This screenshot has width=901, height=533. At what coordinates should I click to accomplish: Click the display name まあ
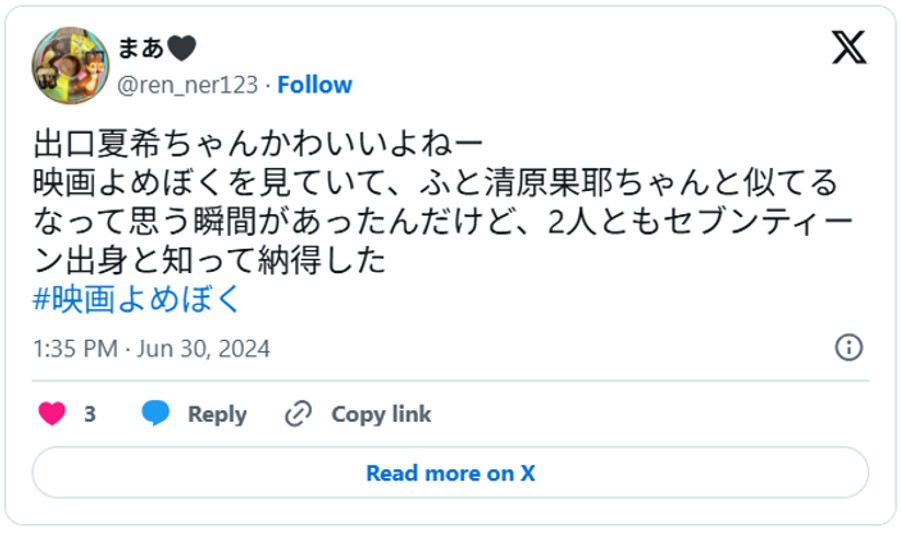141,48
